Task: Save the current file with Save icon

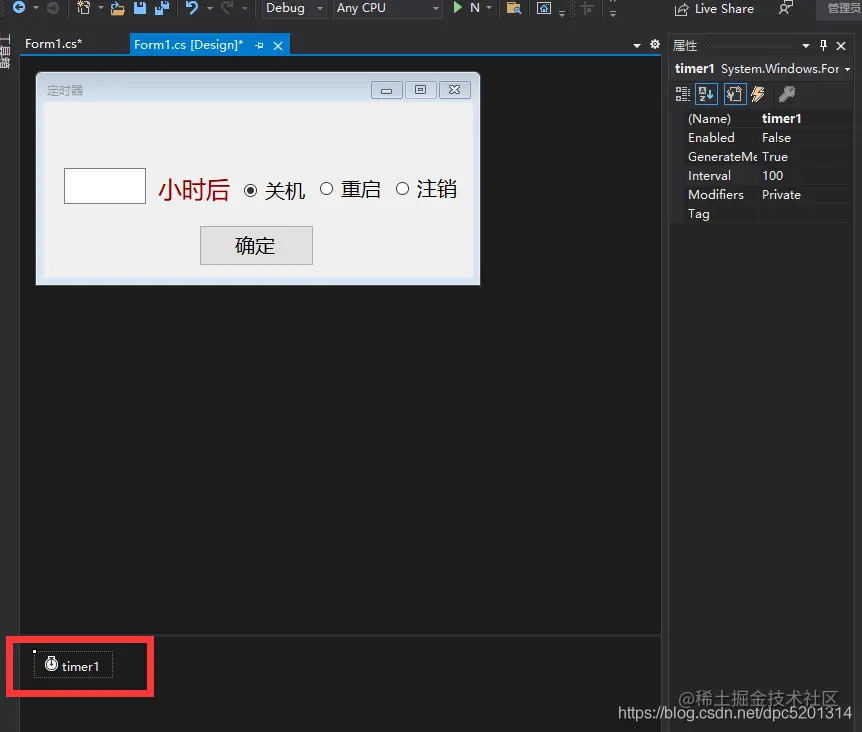Action: point(140,8)
